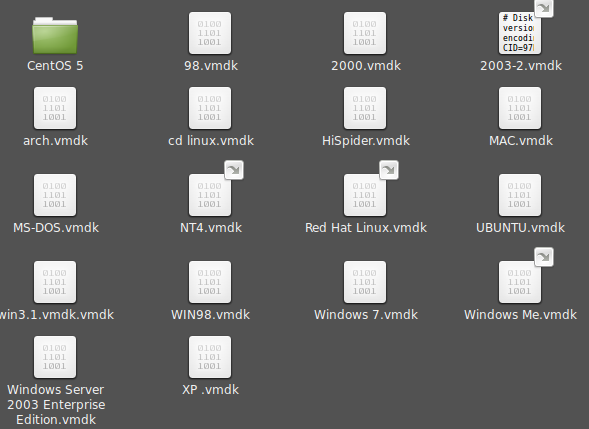Screen dimensions: 589x429
Task: Select the UBUNTU.vmdk file icon
Action: coord(520,195)
